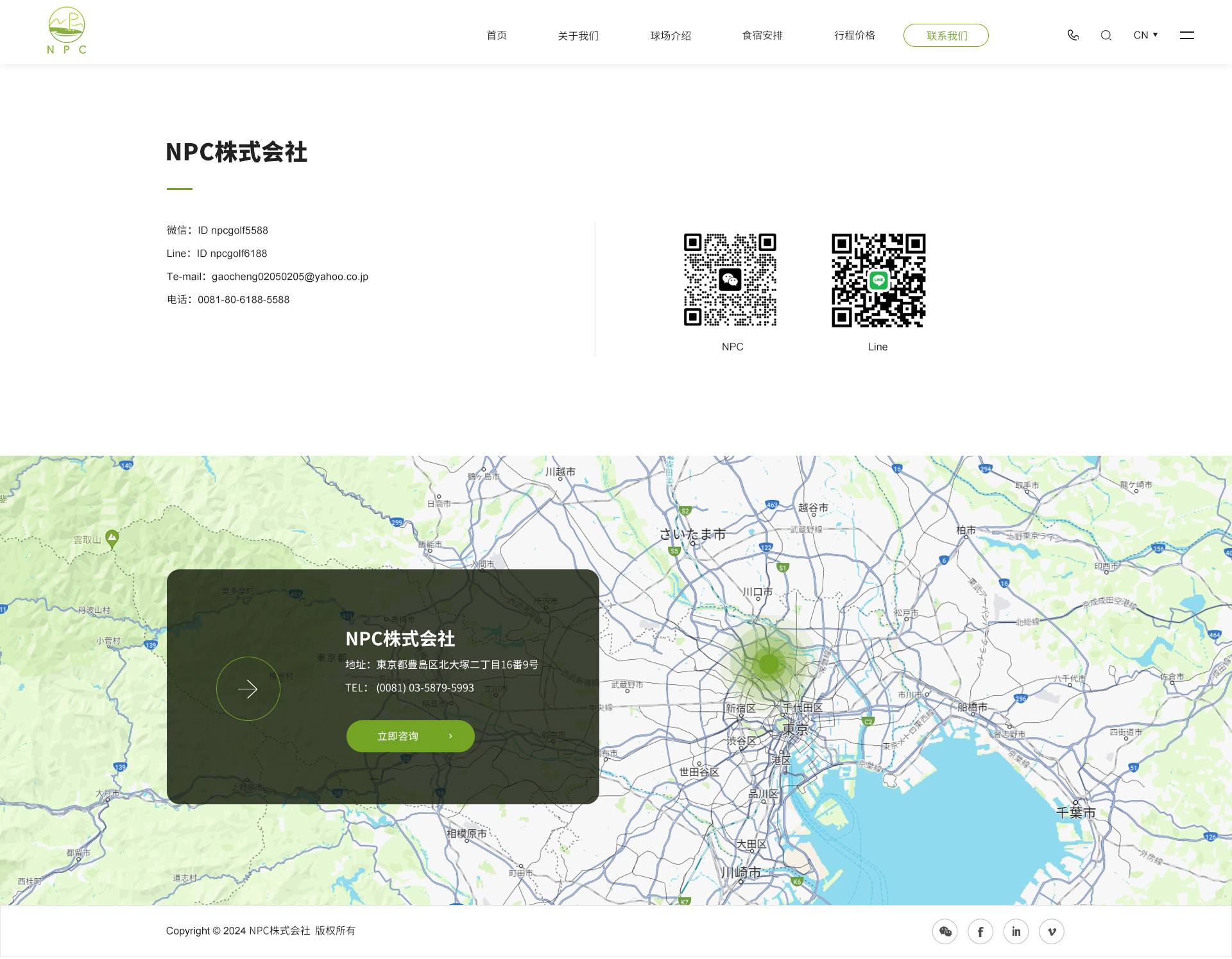The width and height of the screenshot is (1232, 959).
Task: Click the green location marker on map
Action: point(769,664)
